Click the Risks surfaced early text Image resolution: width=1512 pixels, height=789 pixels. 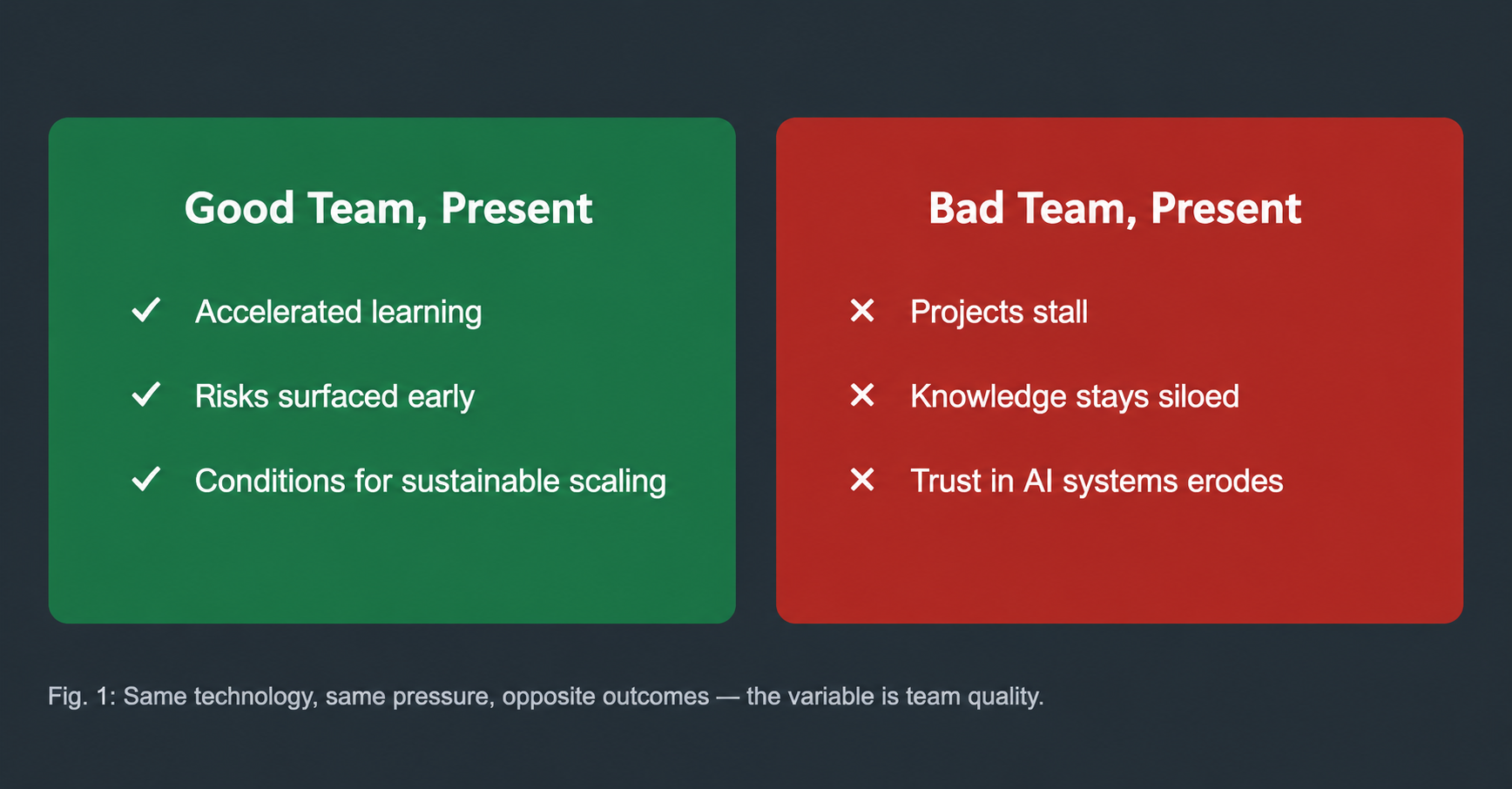[x=334, y=396]
